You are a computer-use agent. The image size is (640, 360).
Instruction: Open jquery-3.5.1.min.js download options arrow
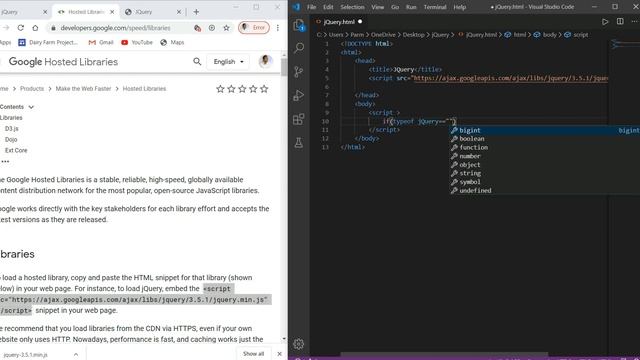point(76,354)
